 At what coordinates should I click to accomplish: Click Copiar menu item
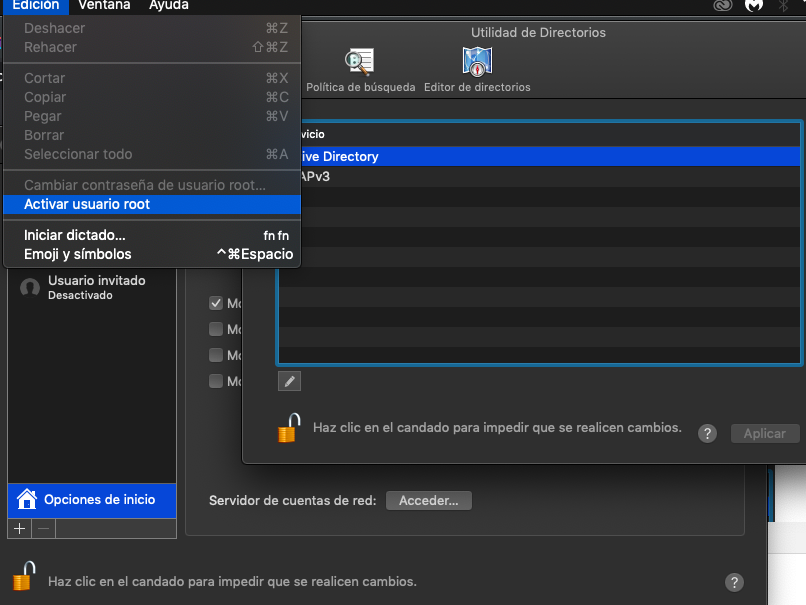(x=152, y=97)
